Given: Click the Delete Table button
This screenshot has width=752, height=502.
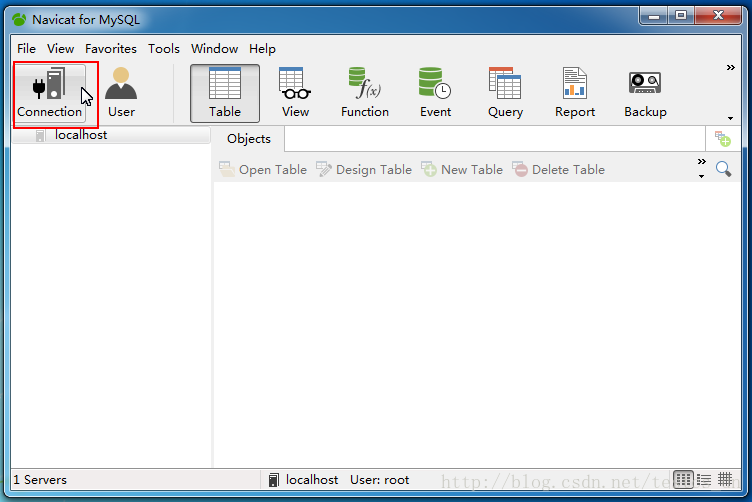Looking at the screenshot, I should click(x=558, y=169).
